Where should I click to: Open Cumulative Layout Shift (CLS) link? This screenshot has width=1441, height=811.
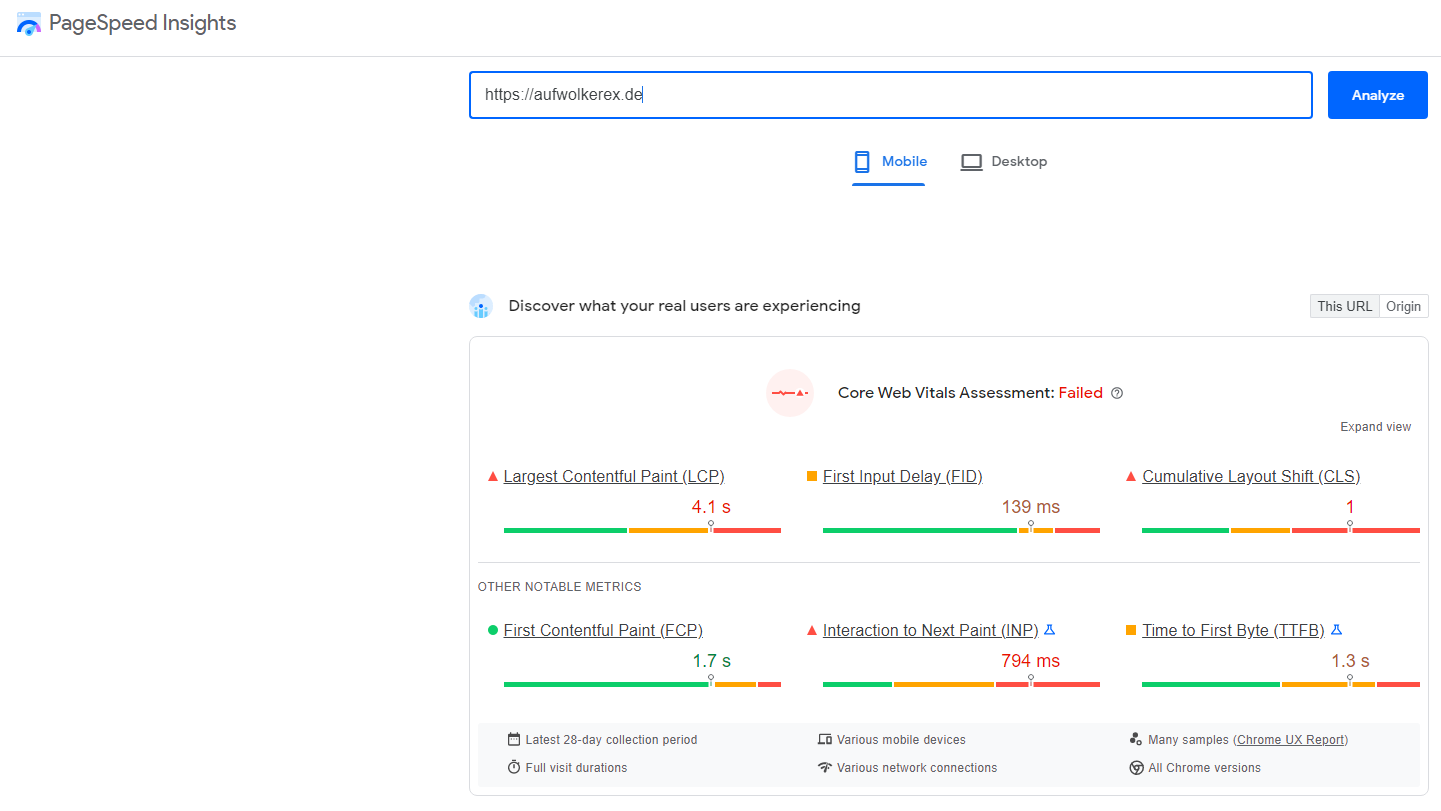point(1251,476)
